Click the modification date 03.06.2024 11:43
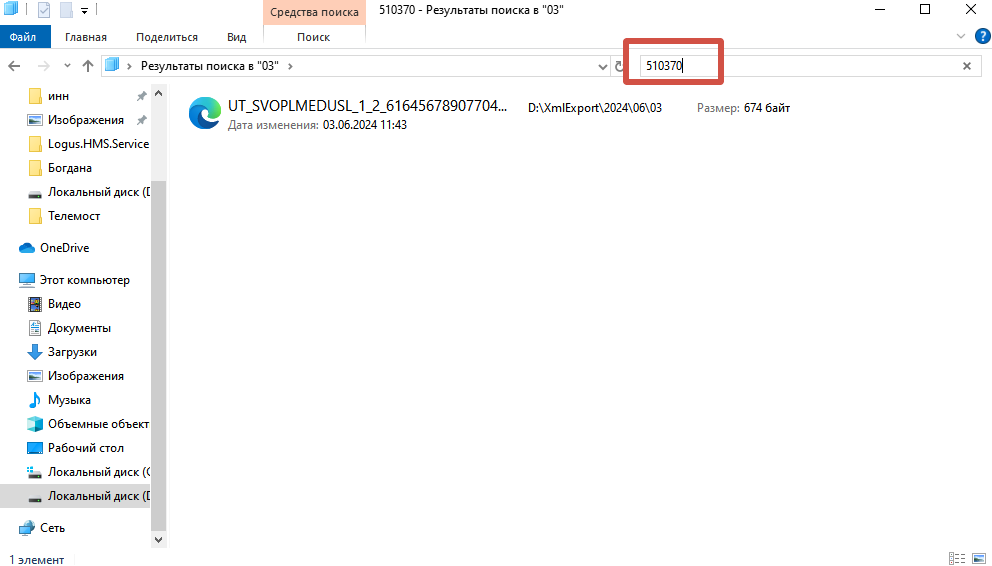992x566 pixels. [x=364, y=125]
